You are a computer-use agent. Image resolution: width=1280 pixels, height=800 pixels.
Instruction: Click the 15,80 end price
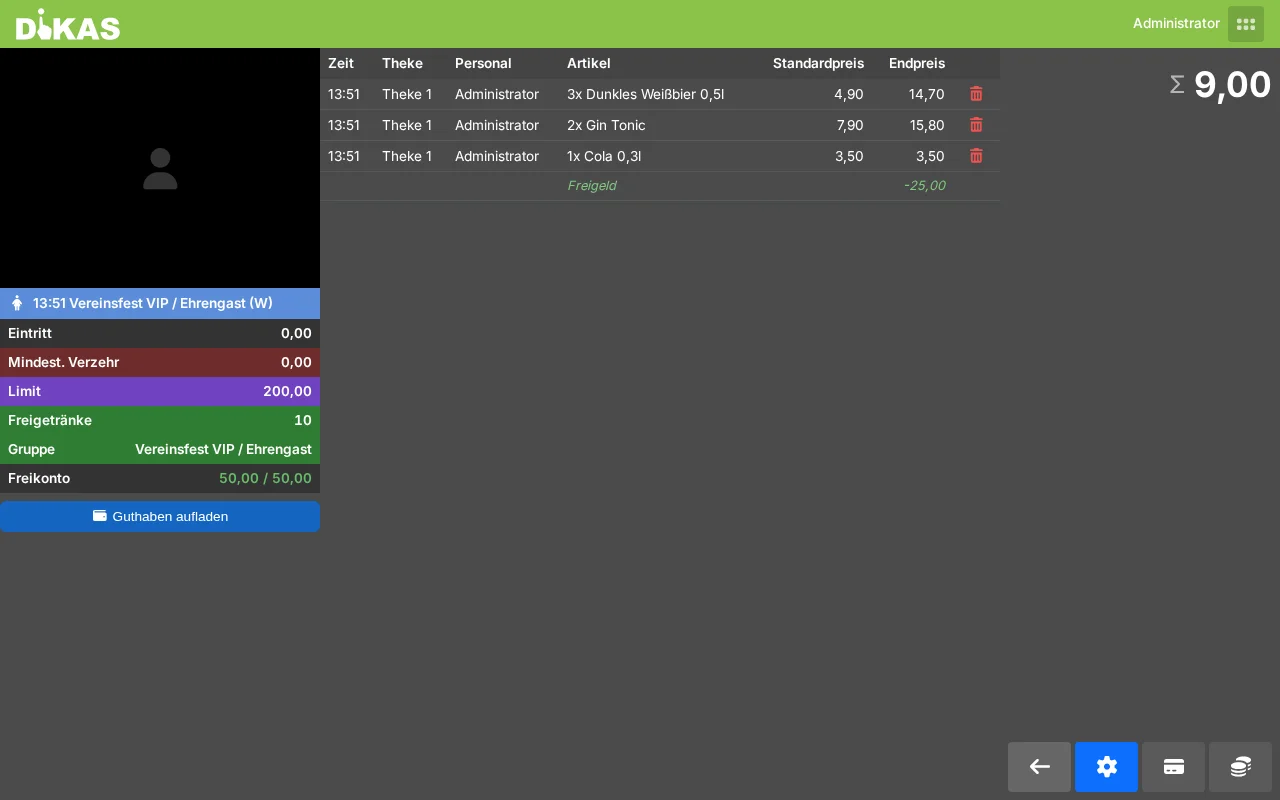(927, 125)
